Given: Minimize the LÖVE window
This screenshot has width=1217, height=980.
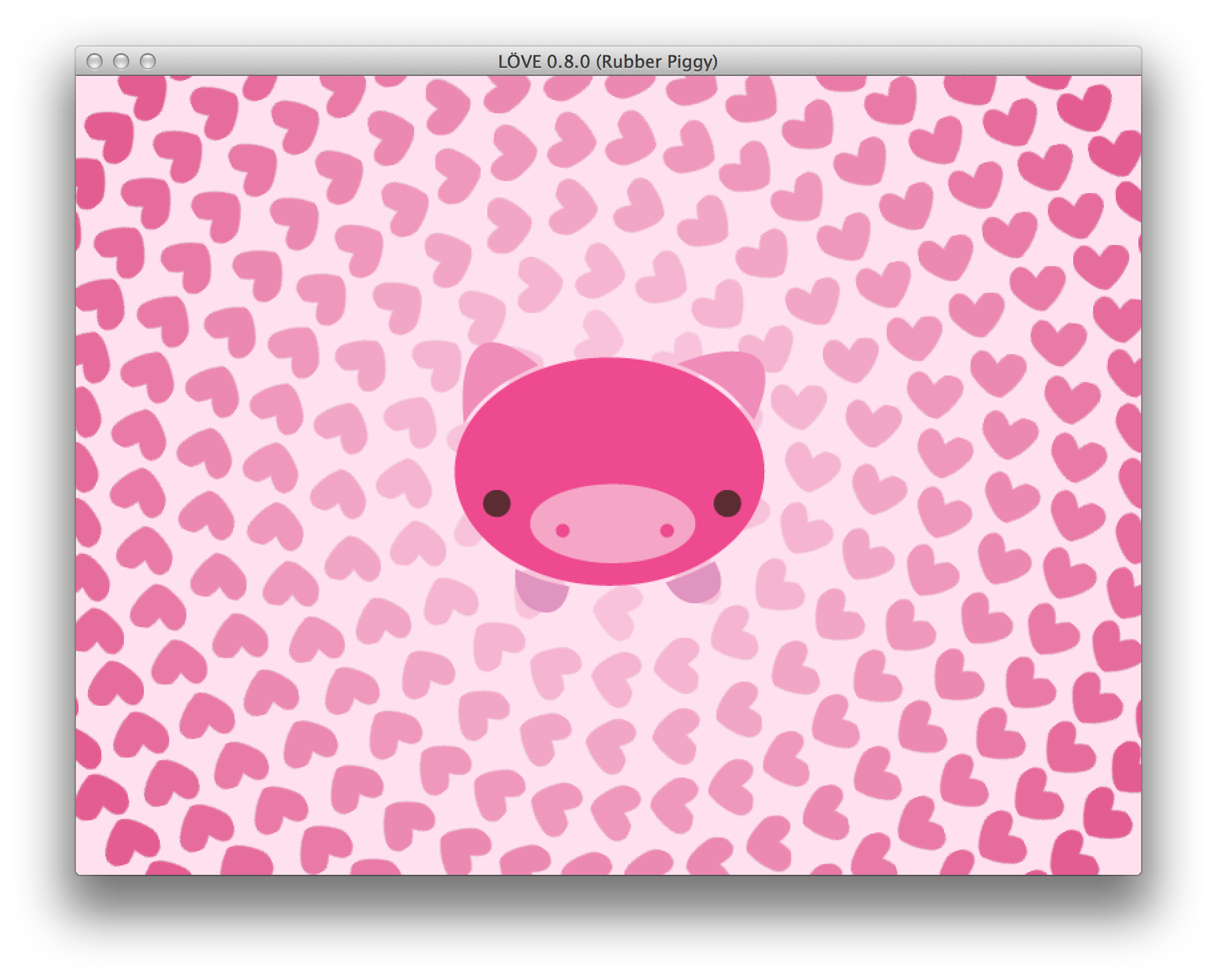Looking at the screenshot, I should pyautogui.click(x=121, y=61).
